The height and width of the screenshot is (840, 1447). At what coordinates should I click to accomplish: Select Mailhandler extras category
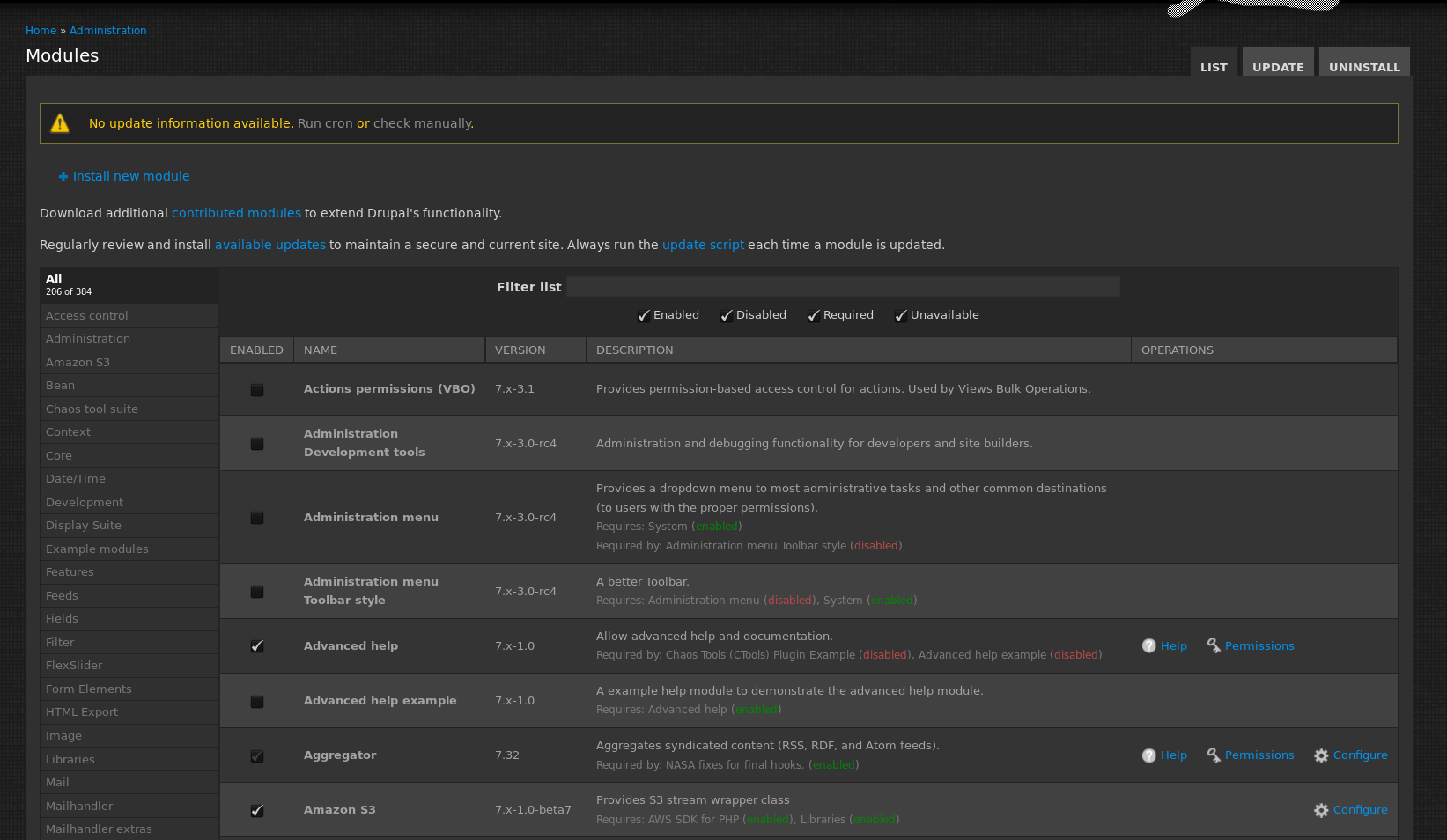pyautogui.click(x=129, y=829)
